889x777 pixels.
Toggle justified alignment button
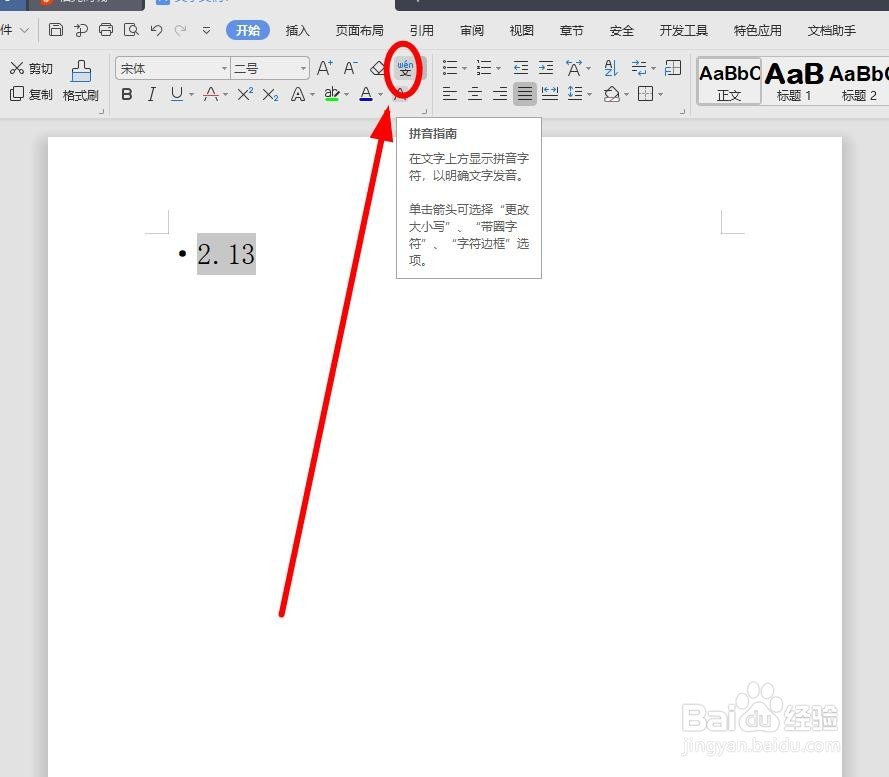(524, 94)
